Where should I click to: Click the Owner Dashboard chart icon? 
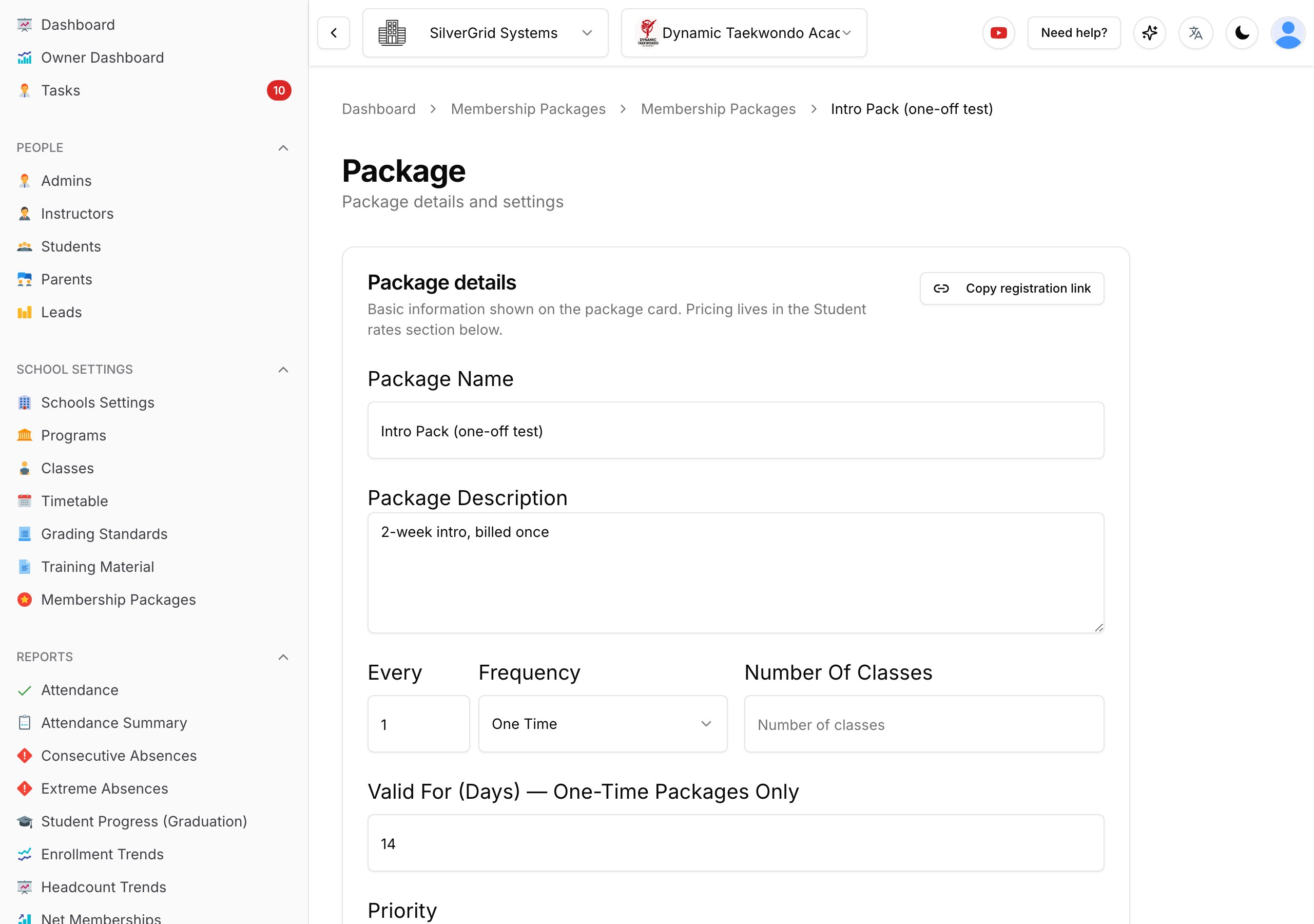(24, 58)
